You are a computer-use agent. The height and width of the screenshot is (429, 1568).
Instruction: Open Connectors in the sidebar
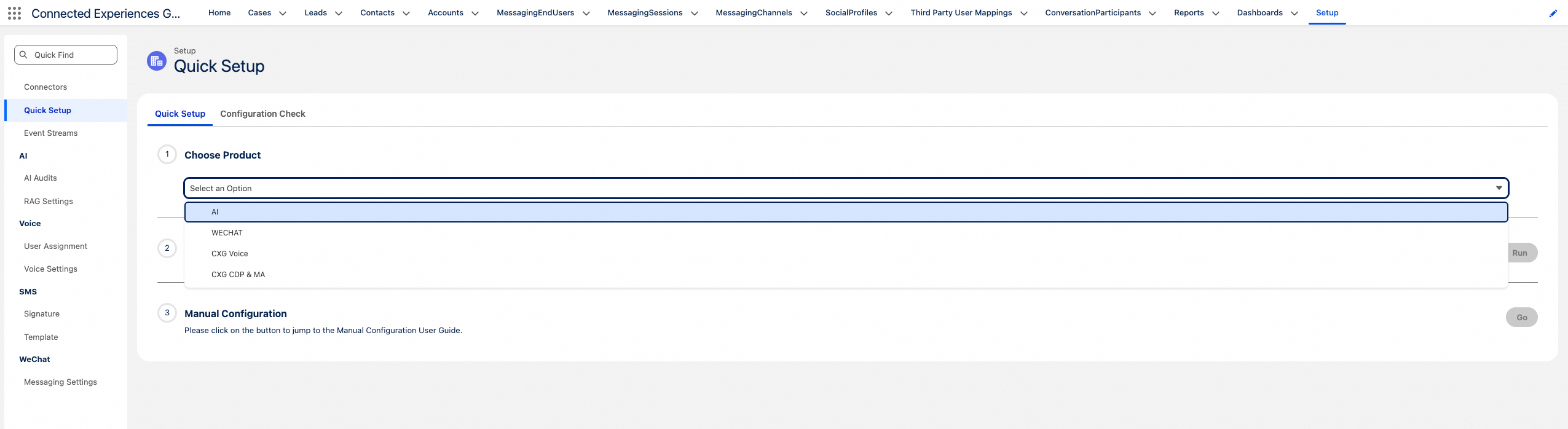[45, 87]
